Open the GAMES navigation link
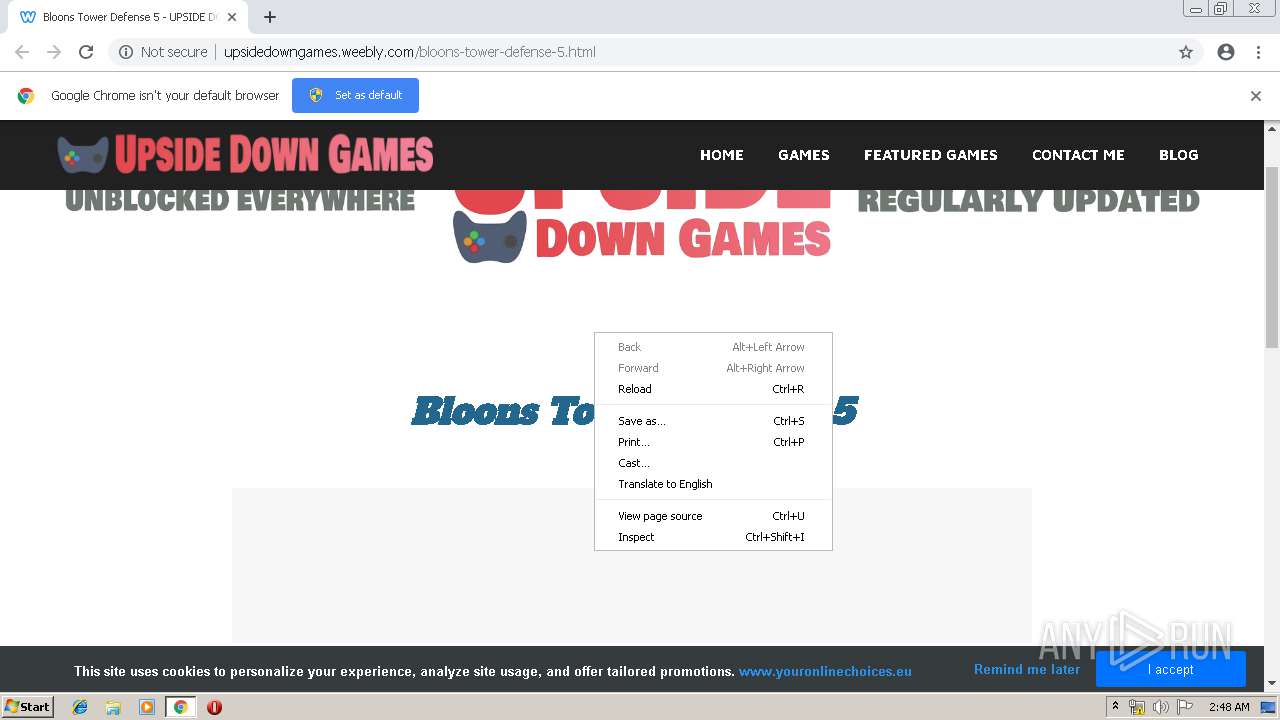This screenshot has height=720, width=1280. pos(804,155)
